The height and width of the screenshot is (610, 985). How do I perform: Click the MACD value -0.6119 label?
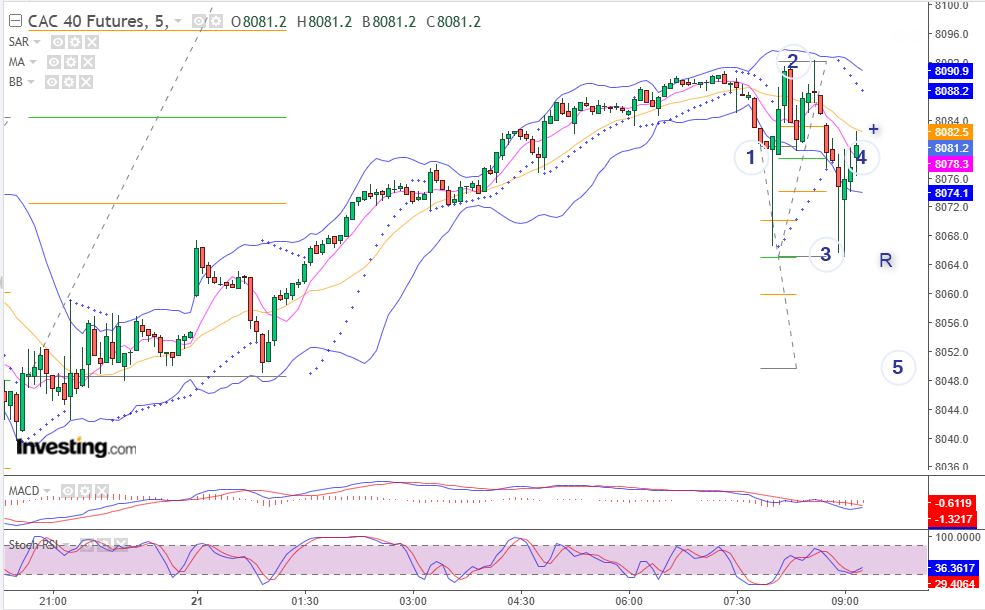click(952, 503)
